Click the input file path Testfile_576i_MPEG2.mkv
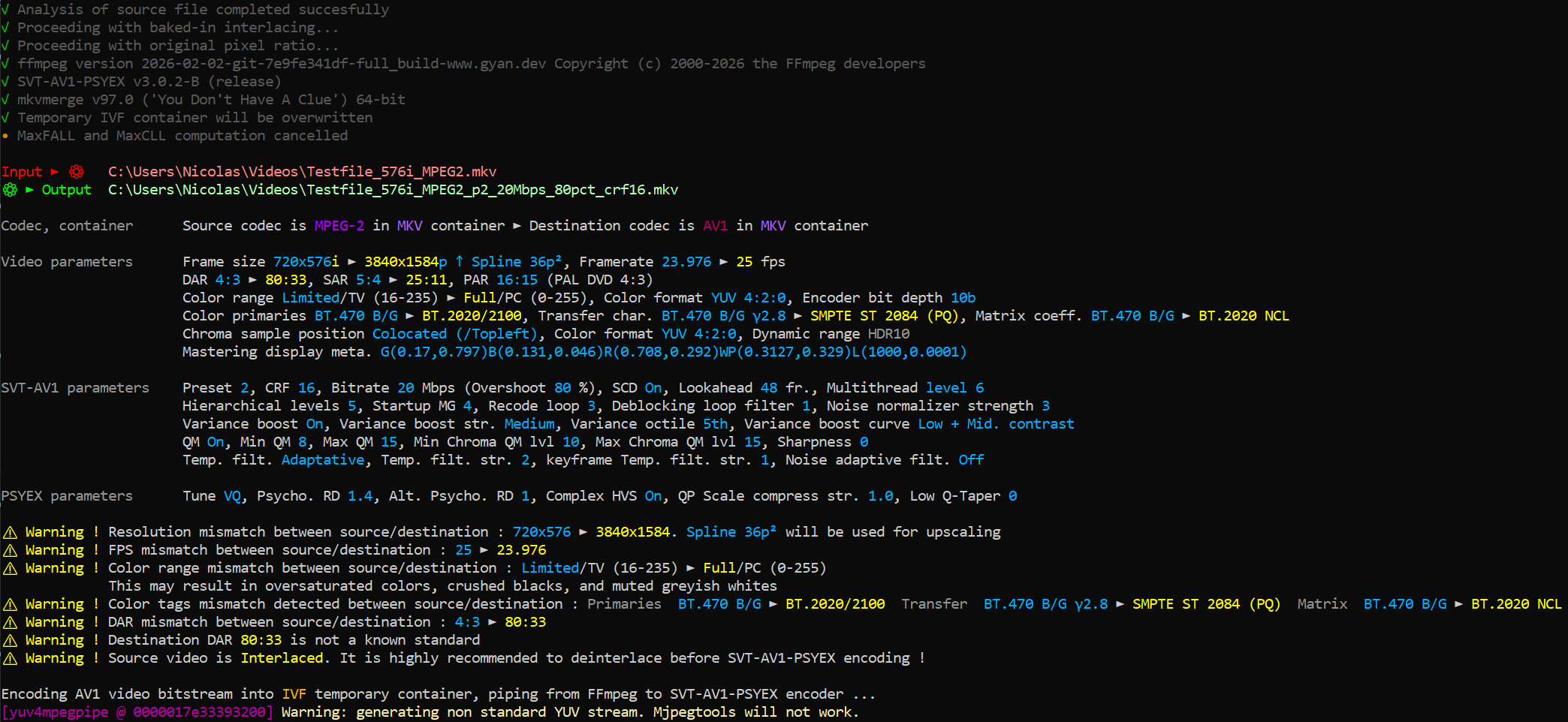 coord(302,172)
